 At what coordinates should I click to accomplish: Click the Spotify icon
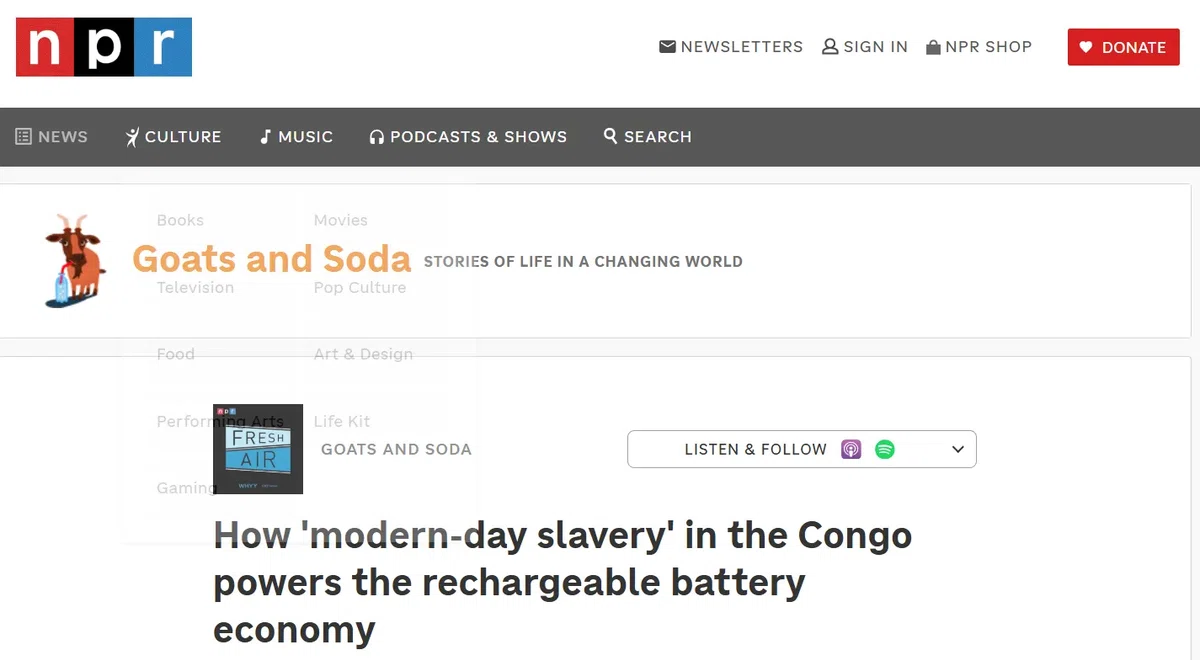click(x=885, y=449)
